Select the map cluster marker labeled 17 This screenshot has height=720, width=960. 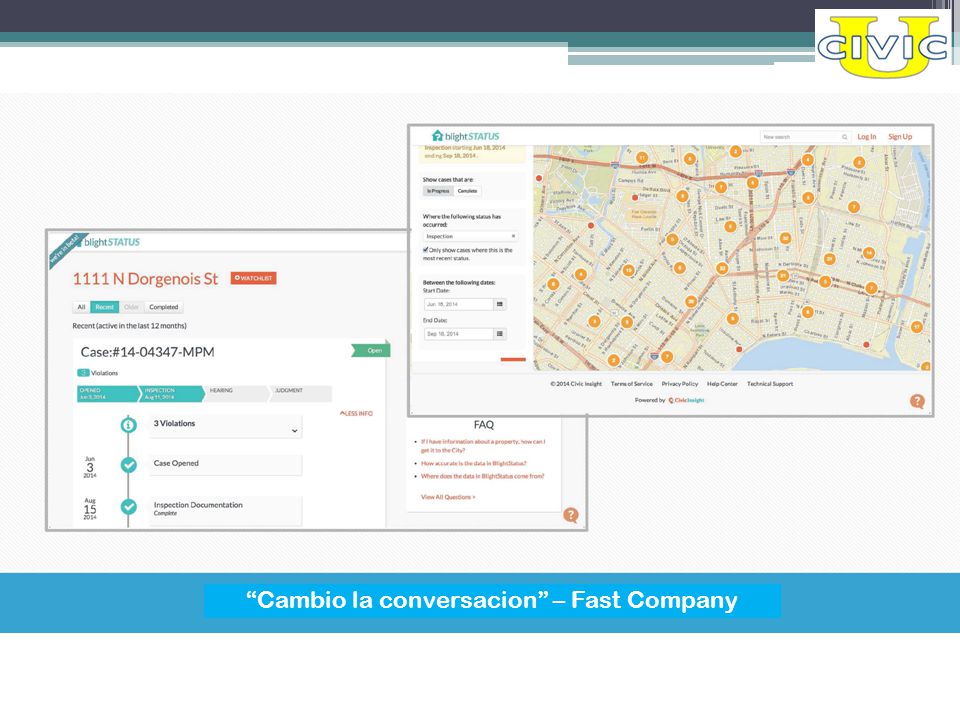917,327
